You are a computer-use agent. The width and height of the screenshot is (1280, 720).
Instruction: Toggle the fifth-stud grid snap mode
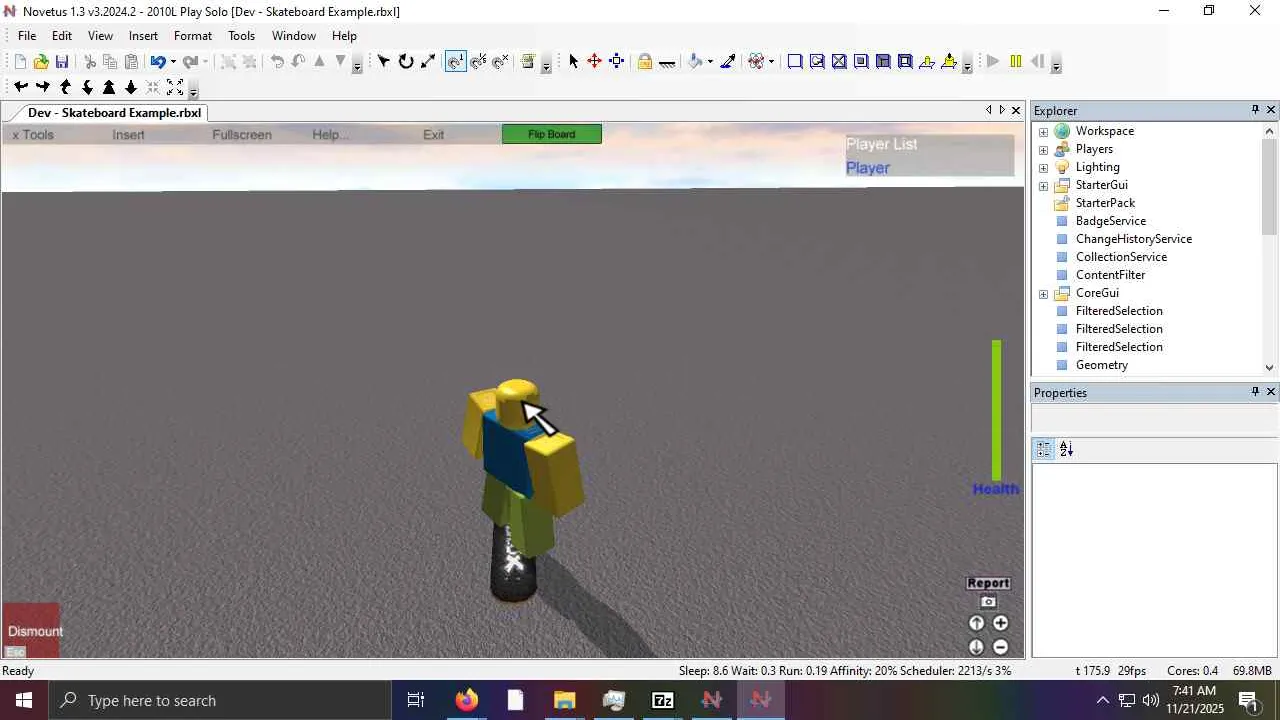tap(478, 62)
